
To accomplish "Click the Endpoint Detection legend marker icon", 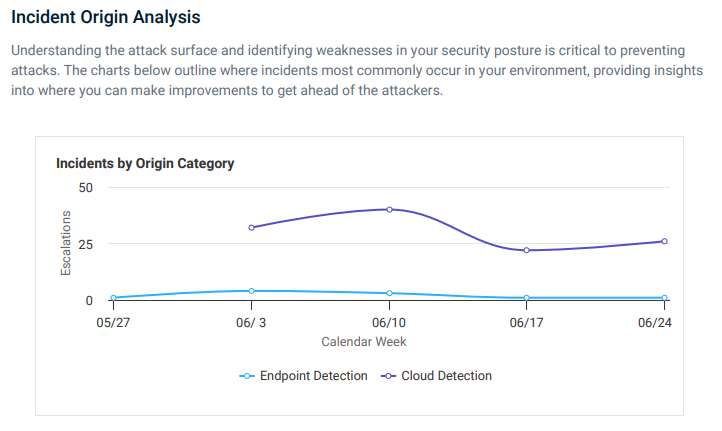I will coord(247,376).
